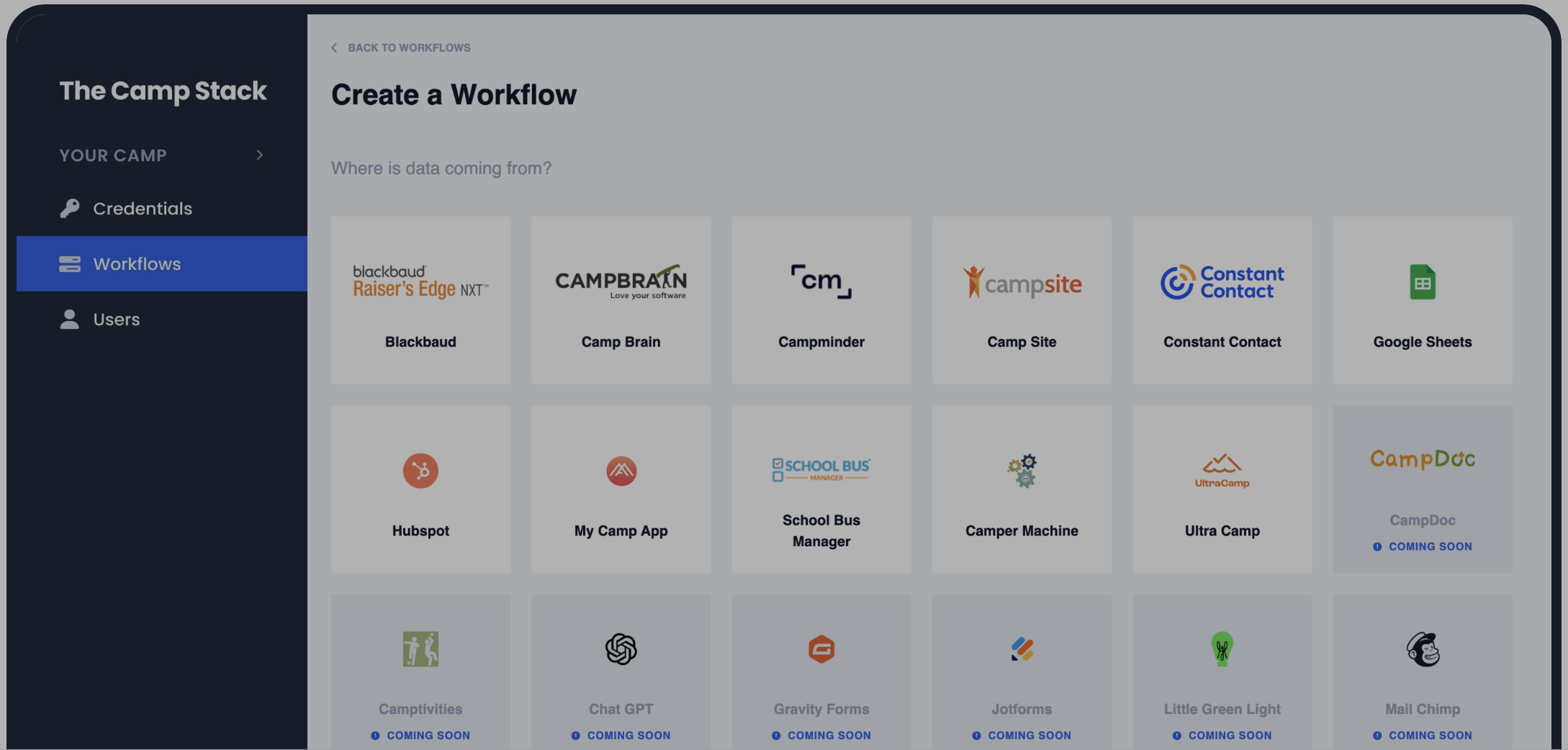Click Where is data coming from text
This screenshot has height=750, width=1568.
[441, 168]
